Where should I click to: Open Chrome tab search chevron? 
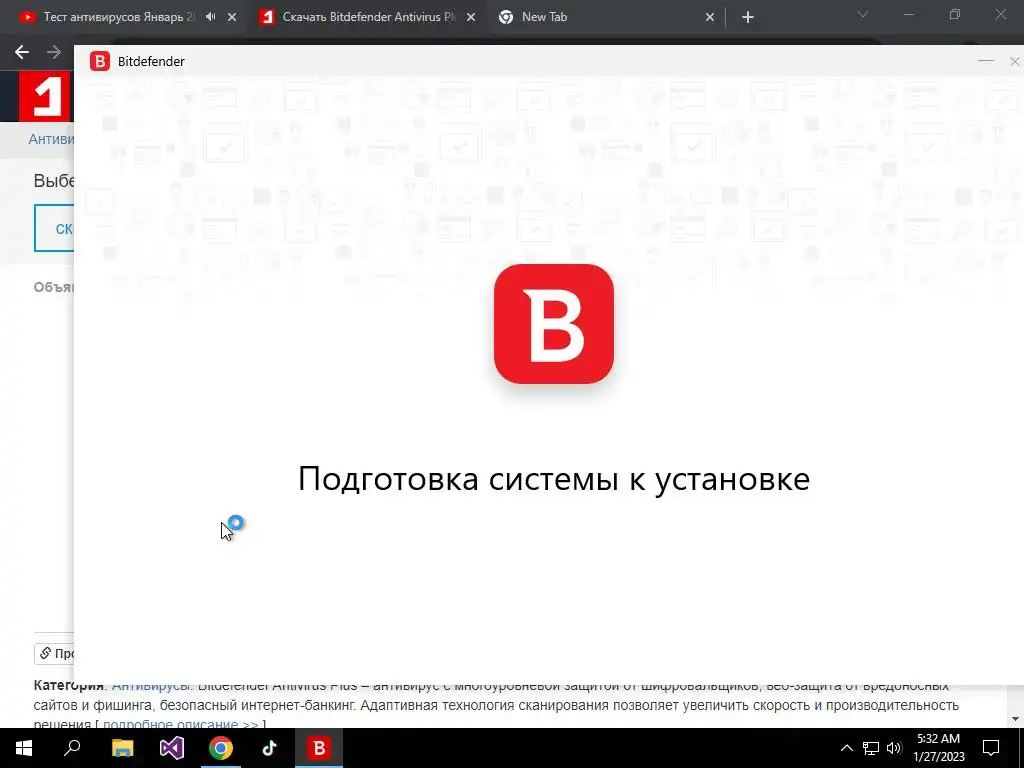point(863,14)
